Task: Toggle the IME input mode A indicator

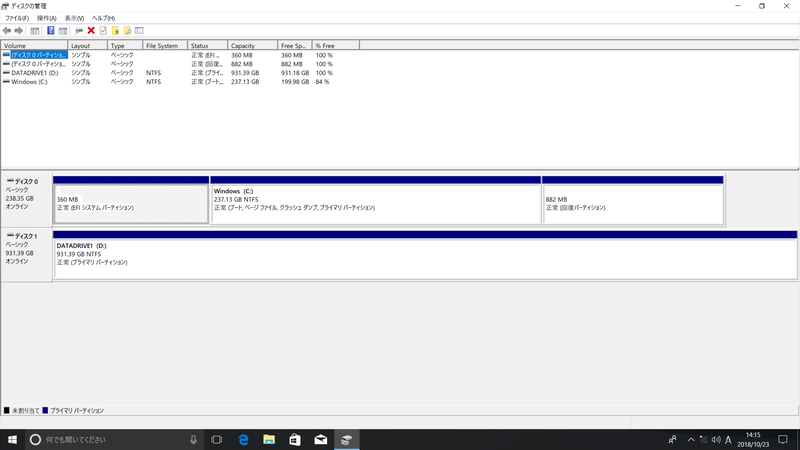Action: (x=729, y=439)
